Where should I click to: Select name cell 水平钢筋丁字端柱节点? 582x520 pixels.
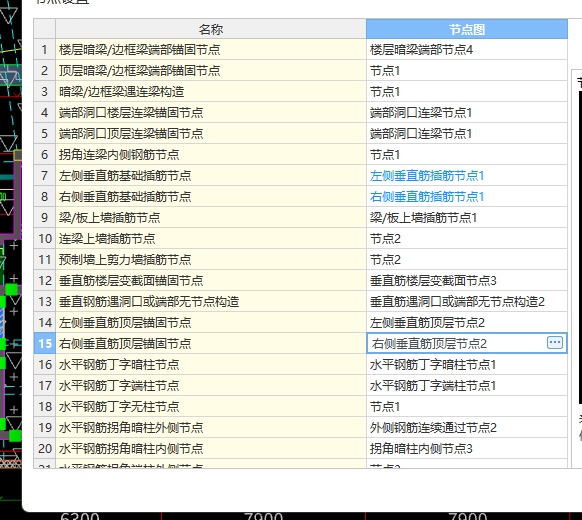coord(211,385)
